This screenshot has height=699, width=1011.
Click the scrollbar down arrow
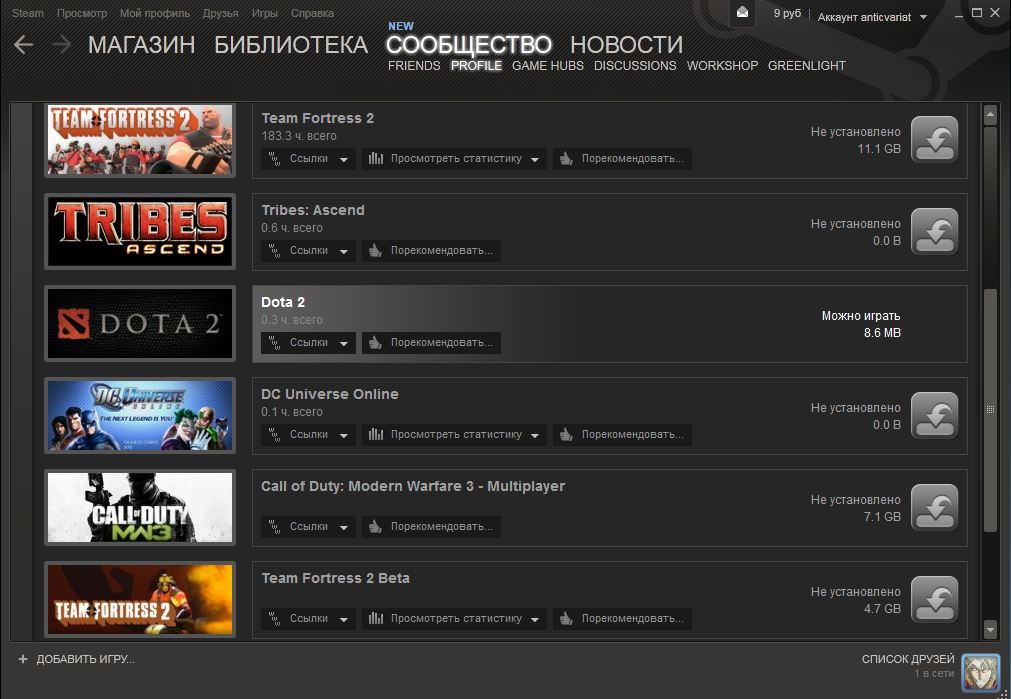coord(990,629)
